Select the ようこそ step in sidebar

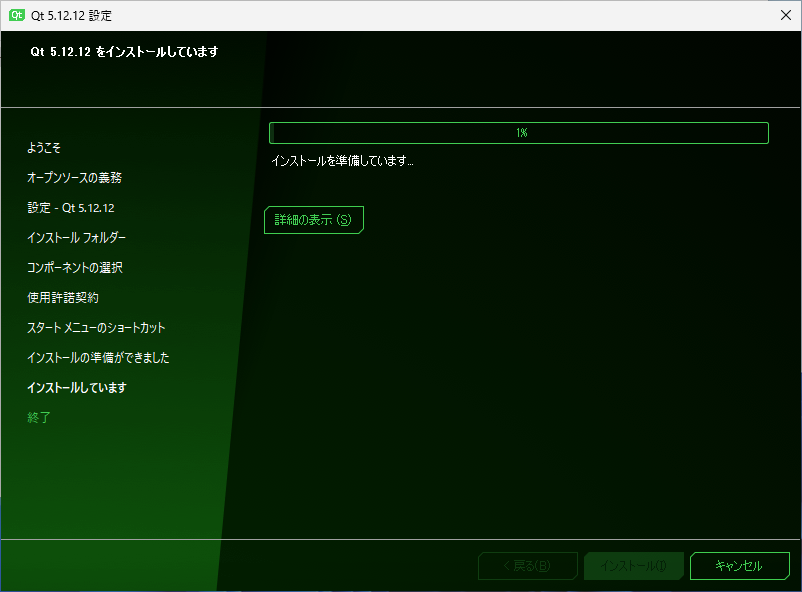point(44,148)
